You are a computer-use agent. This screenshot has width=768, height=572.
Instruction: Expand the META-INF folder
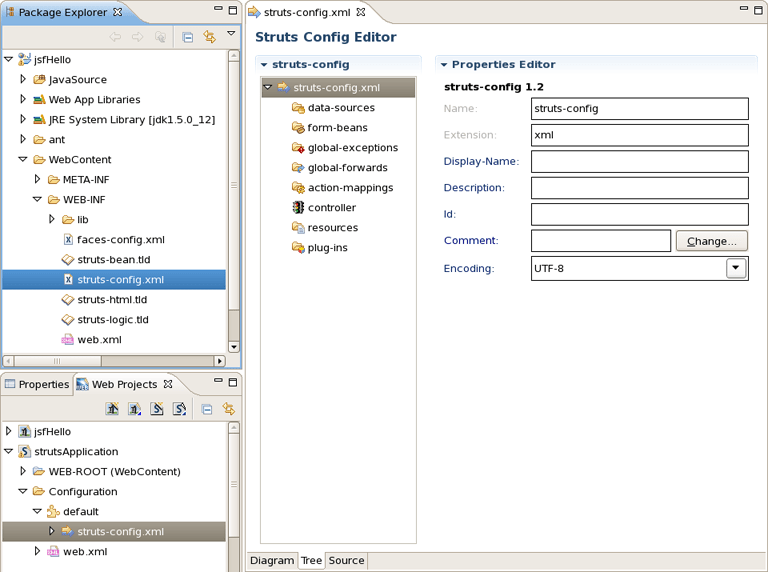[37, 179]
